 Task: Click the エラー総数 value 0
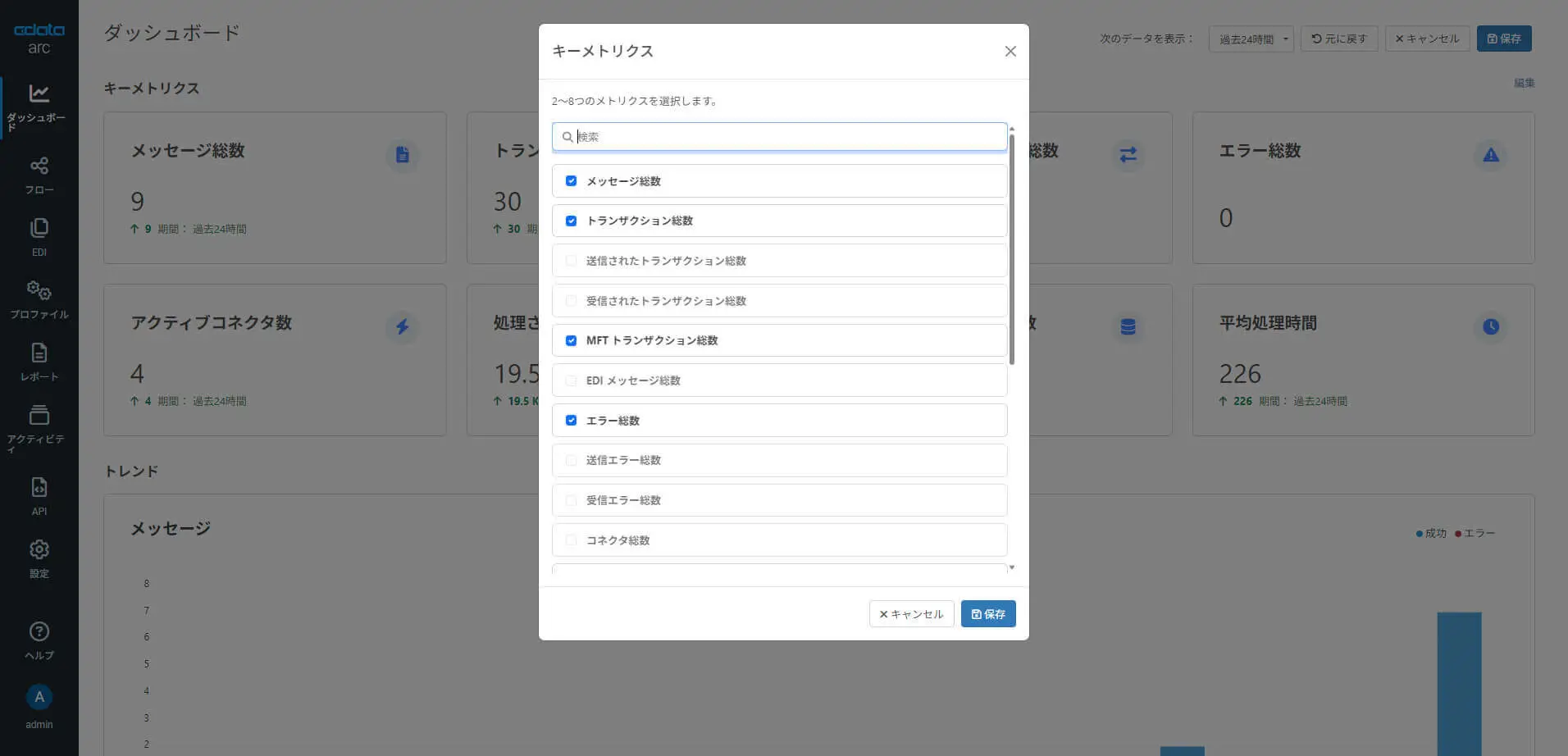coord(1226,218)
